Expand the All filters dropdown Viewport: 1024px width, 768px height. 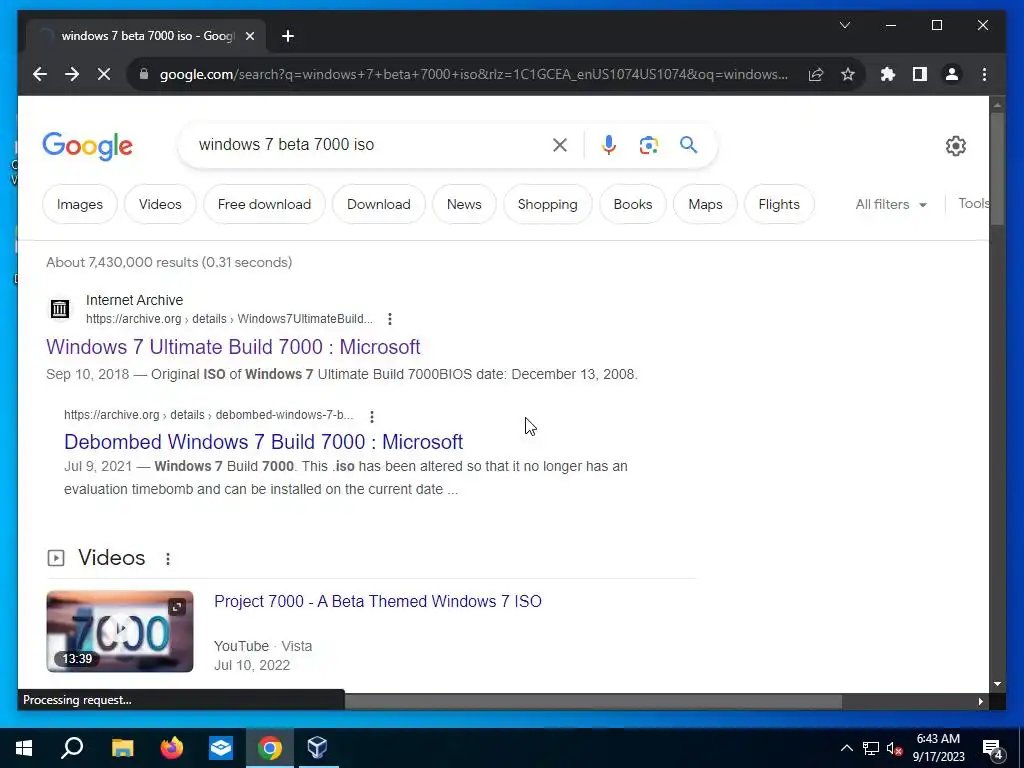coord(891,204)
